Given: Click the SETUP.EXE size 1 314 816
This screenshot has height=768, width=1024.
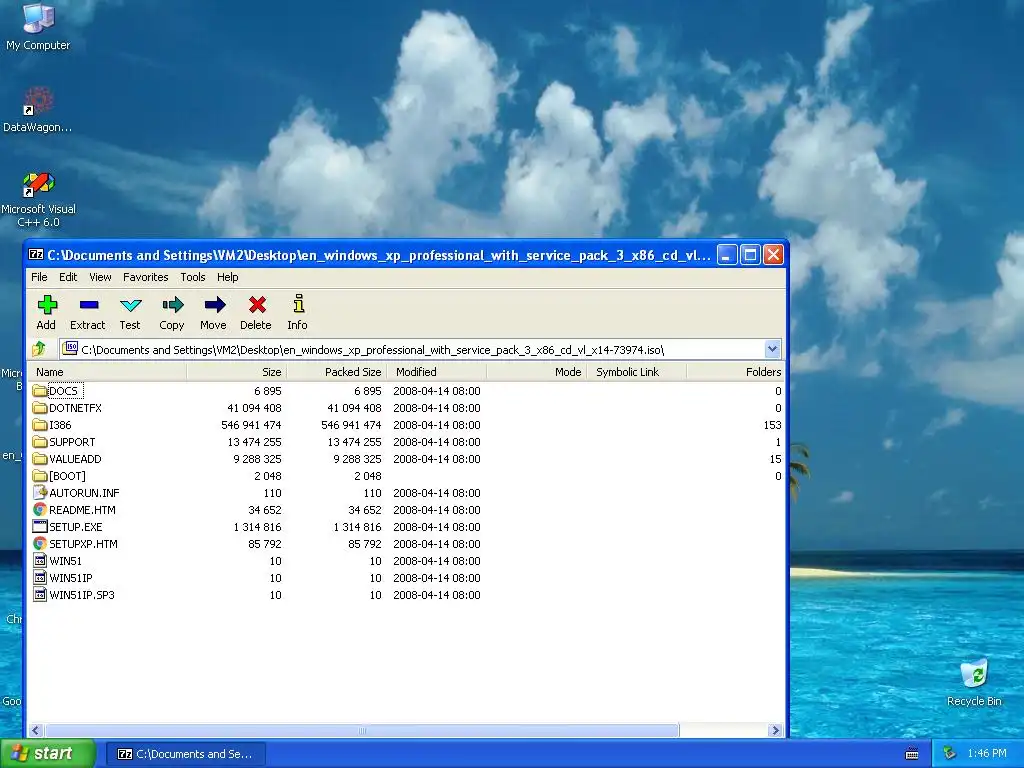Looking at the screenshot, I should click(257, 526).
